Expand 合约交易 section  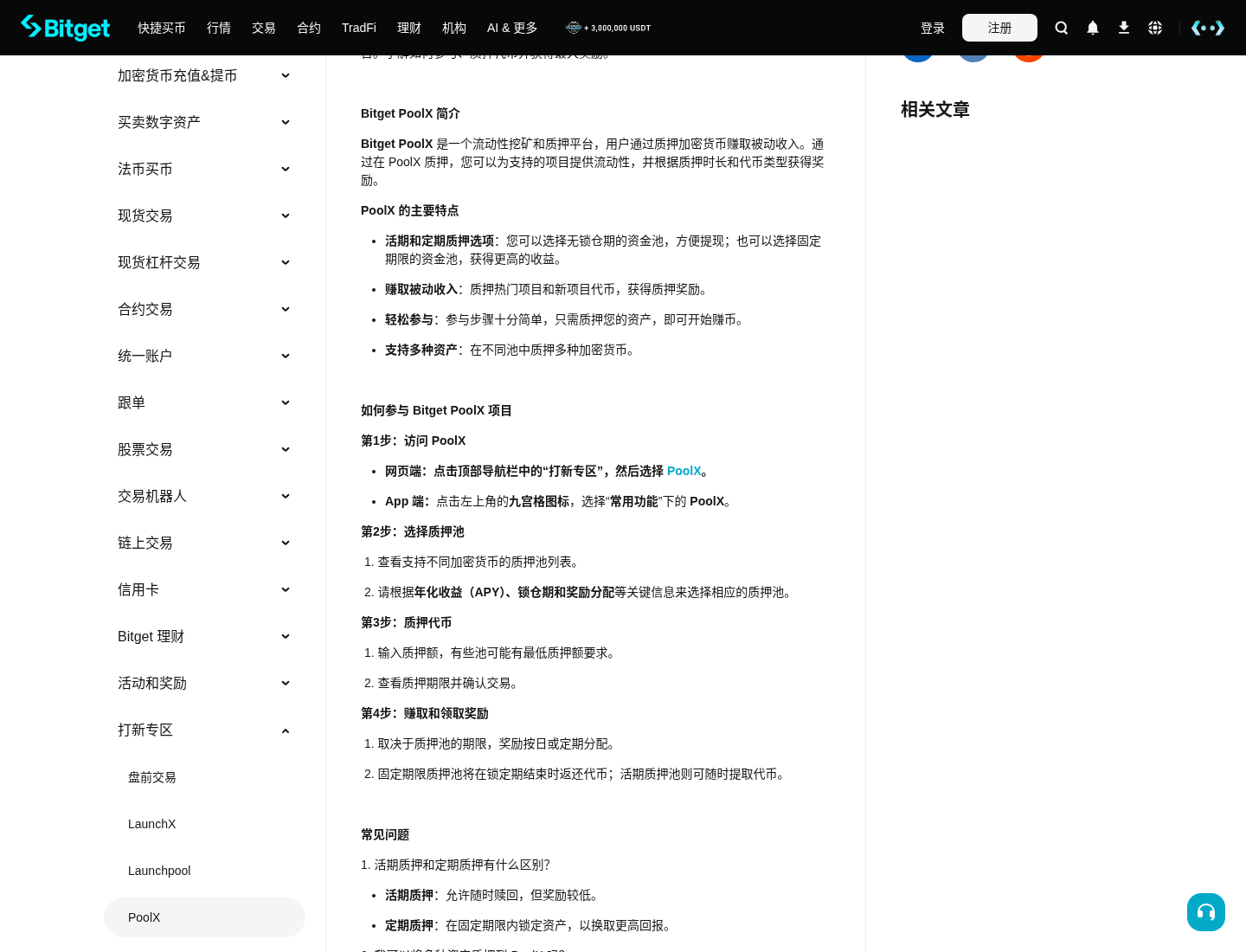(x=204, y=309)
